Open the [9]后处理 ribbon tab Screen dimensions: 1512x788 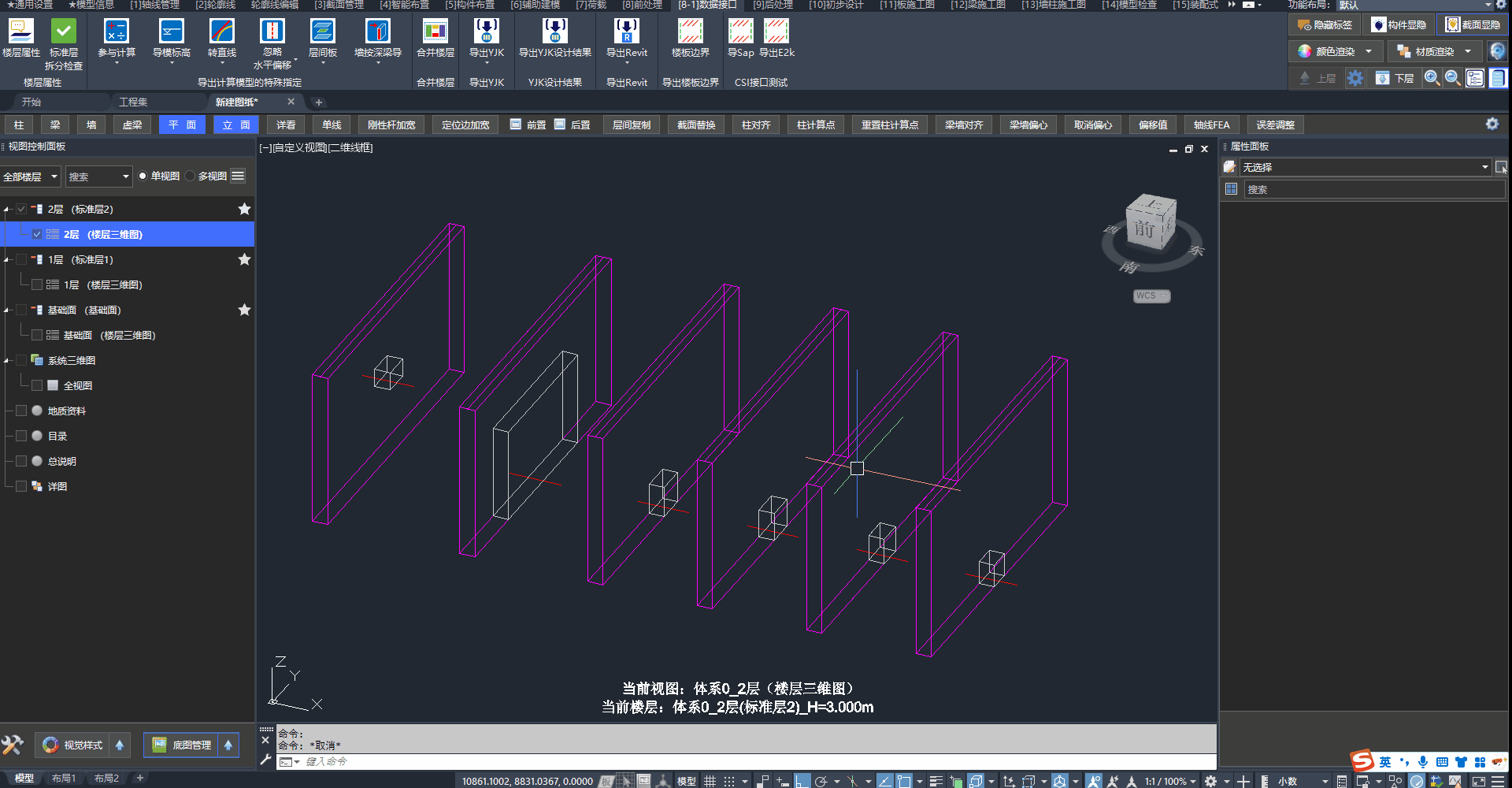click(772, 5)
